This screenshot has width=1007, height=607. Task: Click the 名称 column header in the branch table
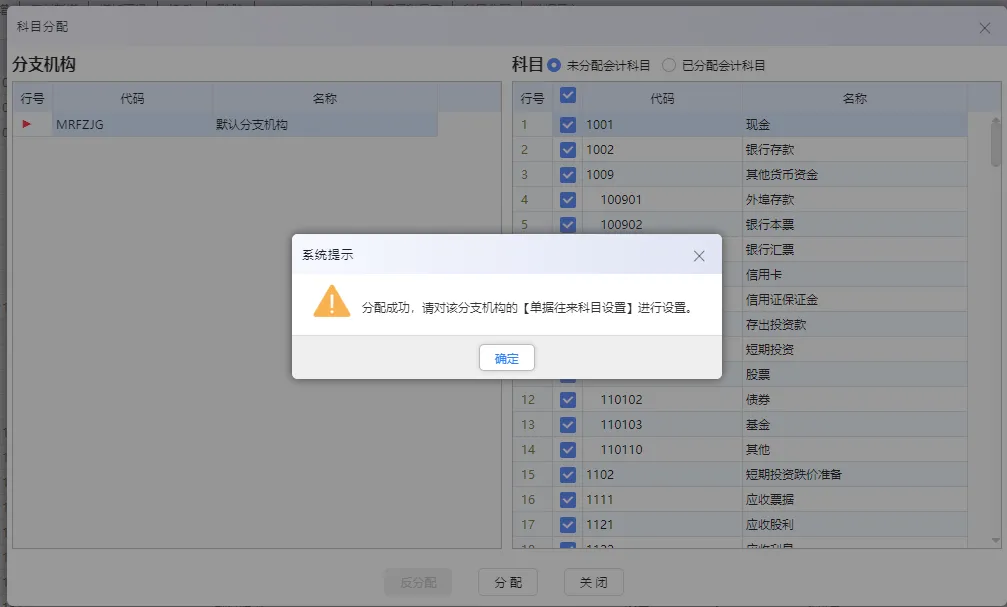(x=325, y=98)
